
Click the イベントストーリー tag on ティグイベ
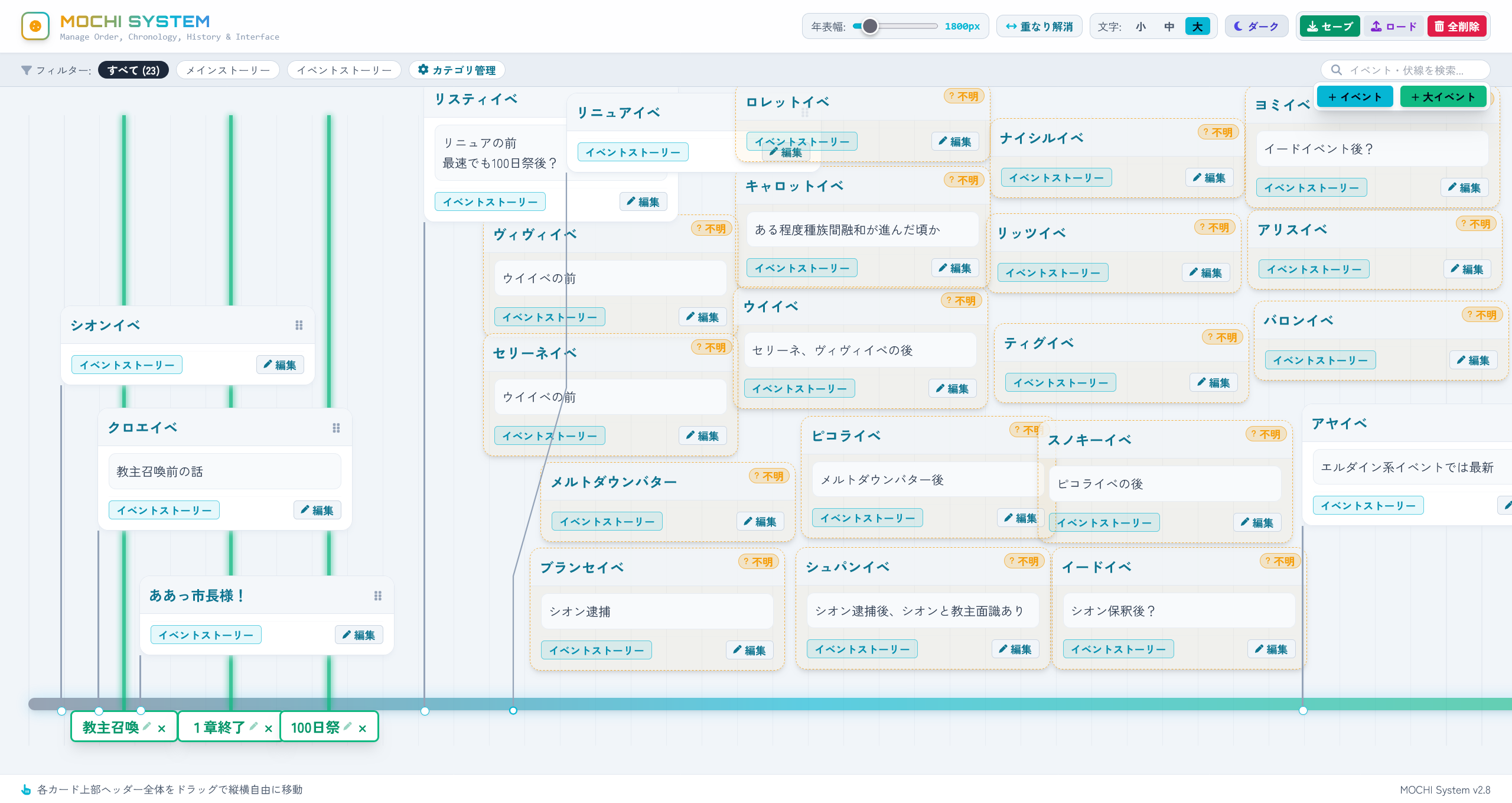[1061, 383]
